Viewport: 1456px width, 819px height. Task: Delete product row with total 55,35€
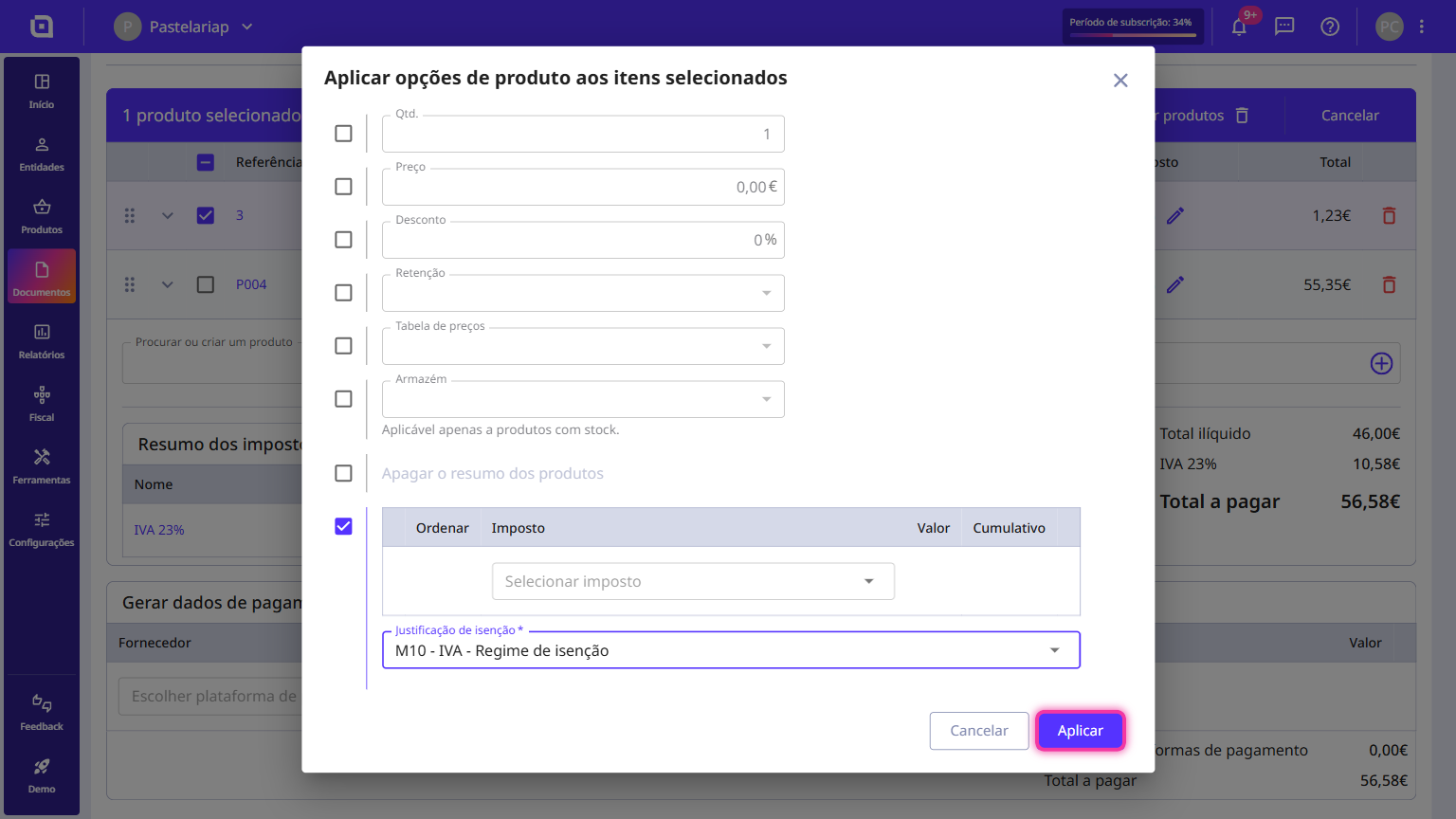coord(1389,284)
